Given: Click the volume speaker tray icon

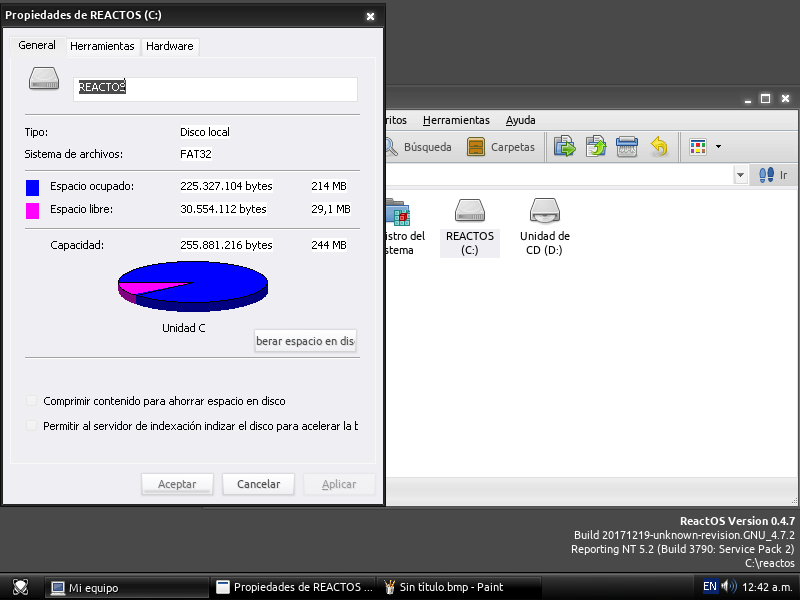Looking at the screenshot, I should tap(729, 587).
